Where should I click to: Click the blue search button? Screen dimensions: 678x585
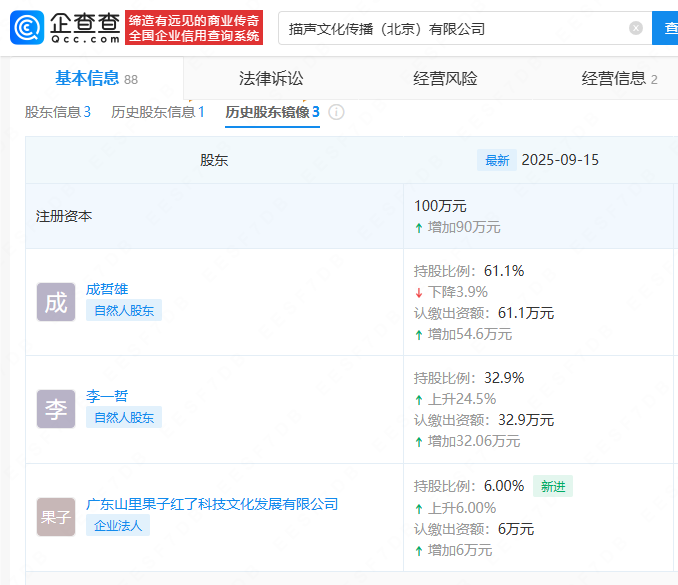pos(666,28)
